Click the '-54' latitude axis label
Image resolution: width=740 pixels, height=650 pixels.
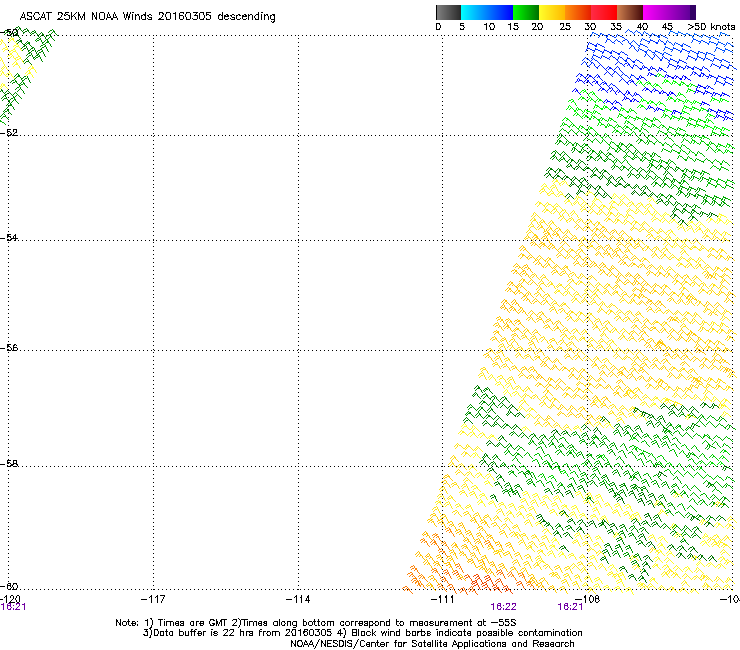[9, 237]
